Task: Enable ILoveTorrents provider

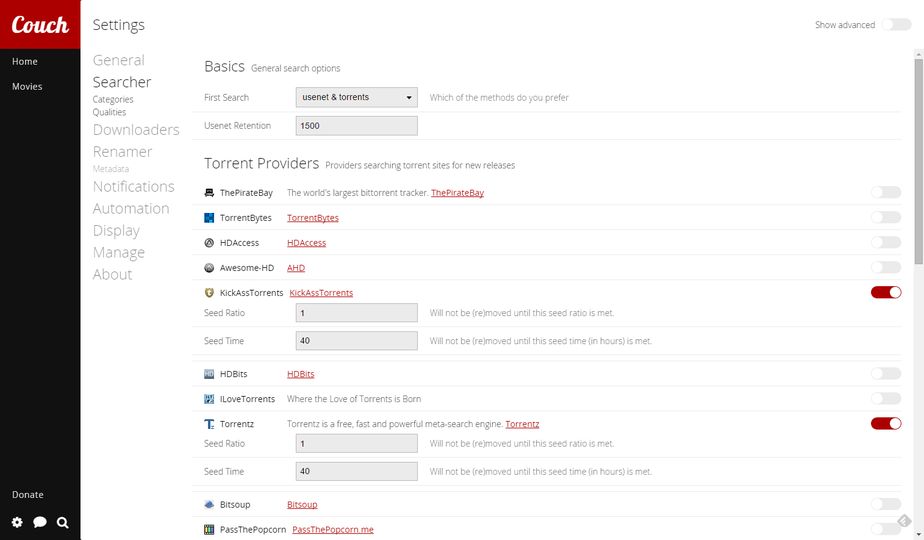Action: [886, 399]
